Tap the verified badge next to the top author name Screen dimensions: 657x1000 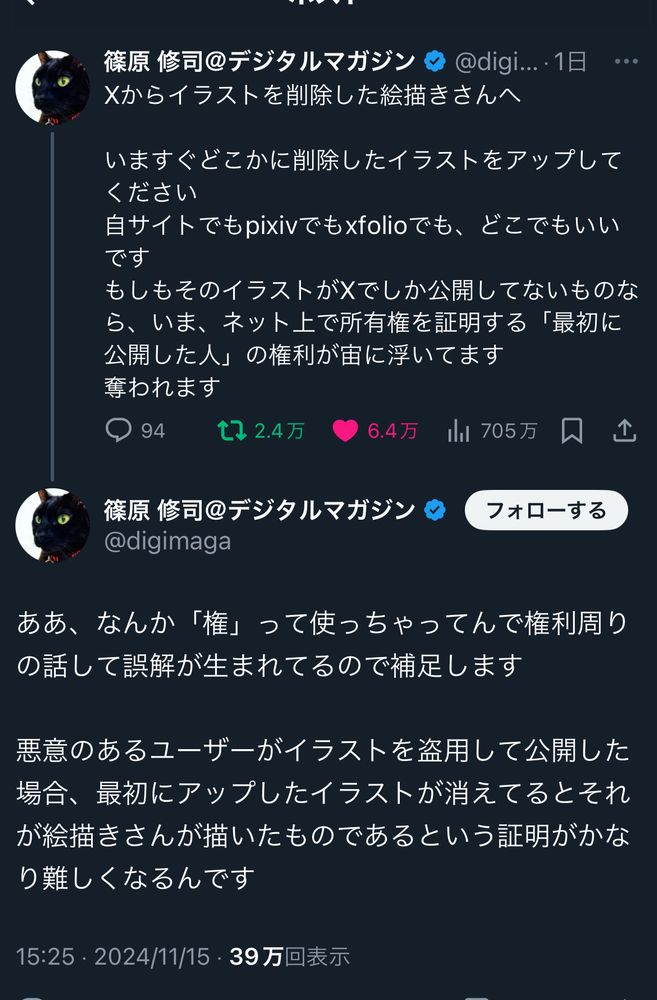[x=435, y=62]
